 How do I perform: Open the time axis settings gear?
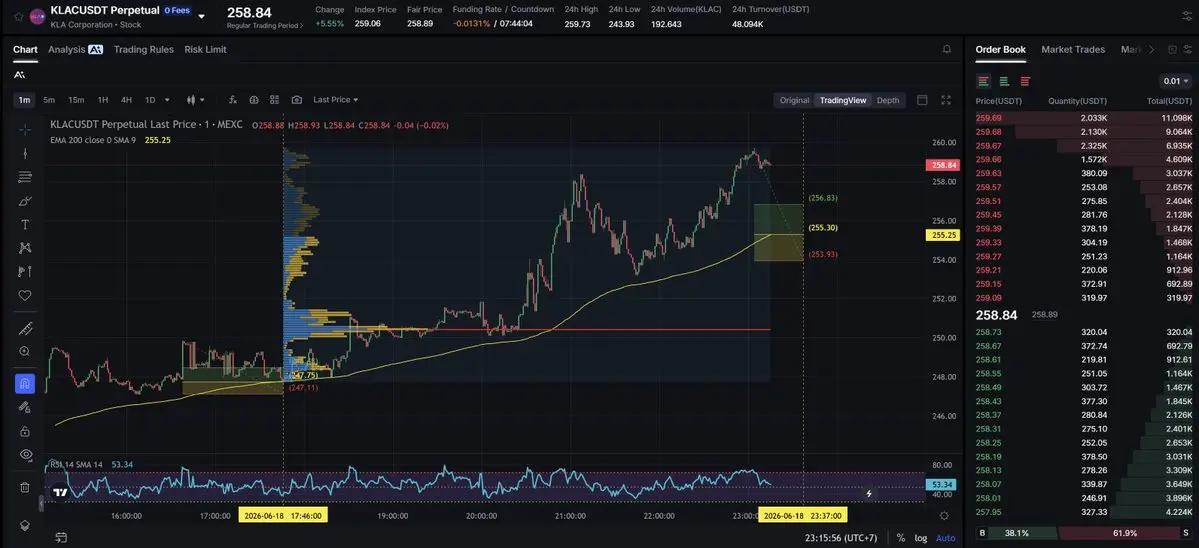point(944,516)
